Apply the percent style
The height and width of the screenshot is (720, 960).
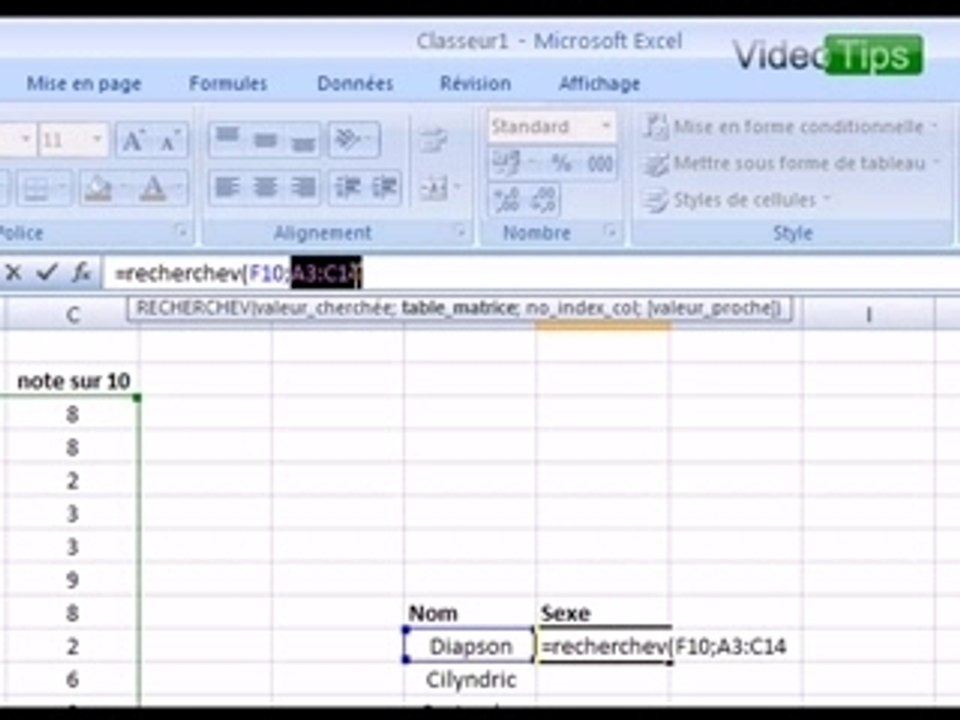pyautogui.click(x=561, y=163)
